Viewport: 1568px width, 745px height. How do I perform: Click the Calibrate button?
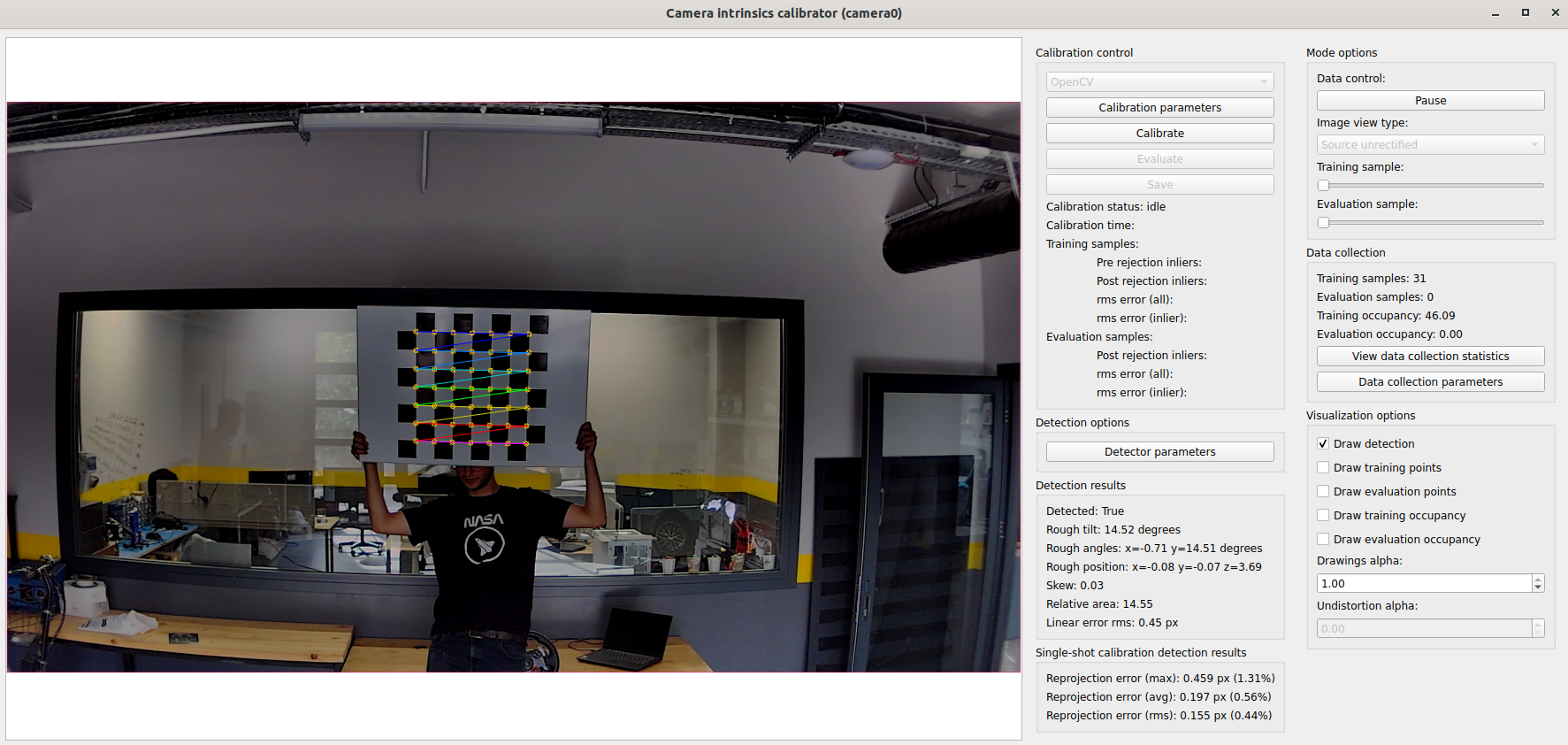(x=1159, y=134)
